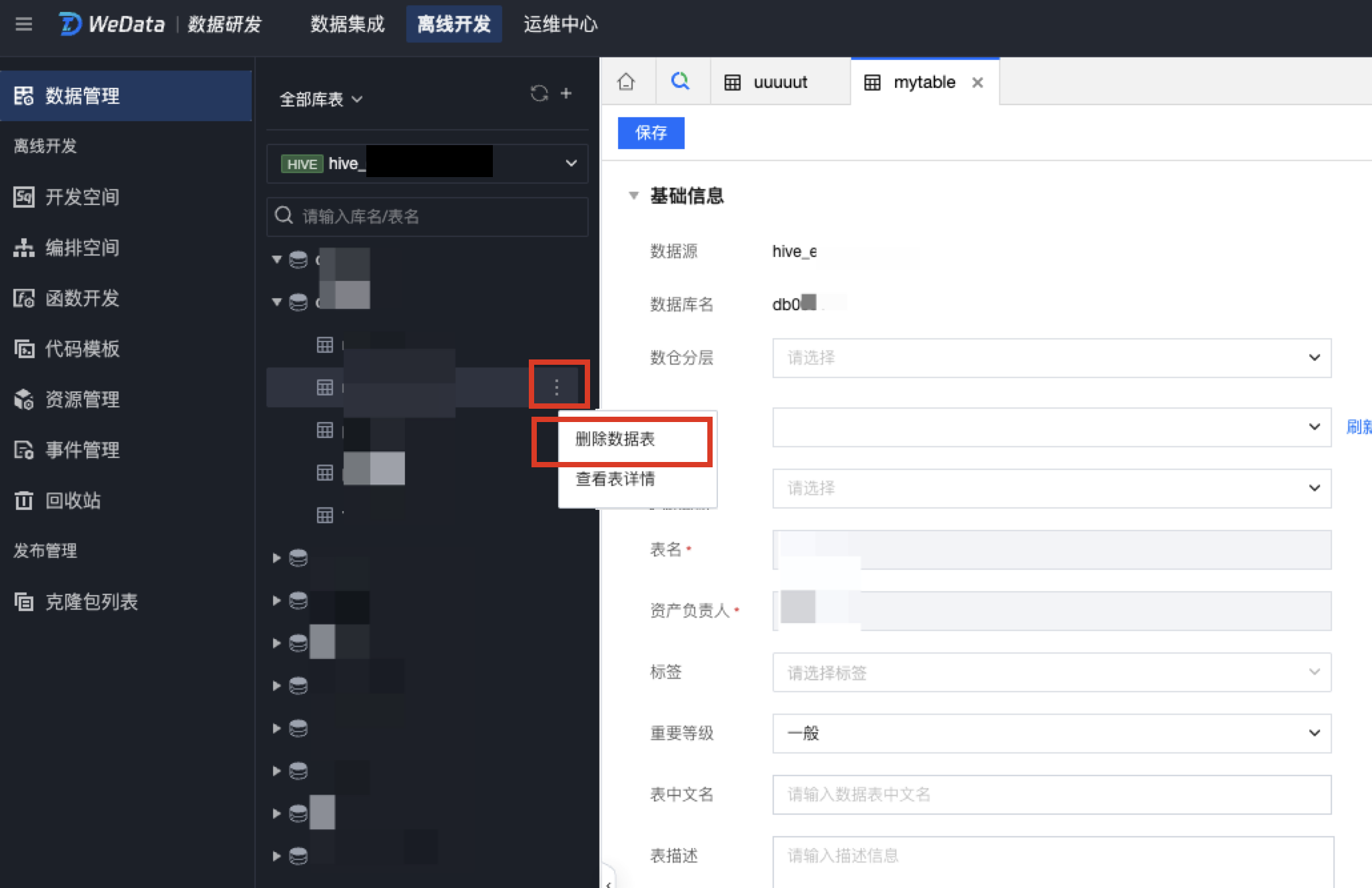Screen dimensions: 1372x888
Task: Collapse the 基础信息 section
Action: (634, 196)
